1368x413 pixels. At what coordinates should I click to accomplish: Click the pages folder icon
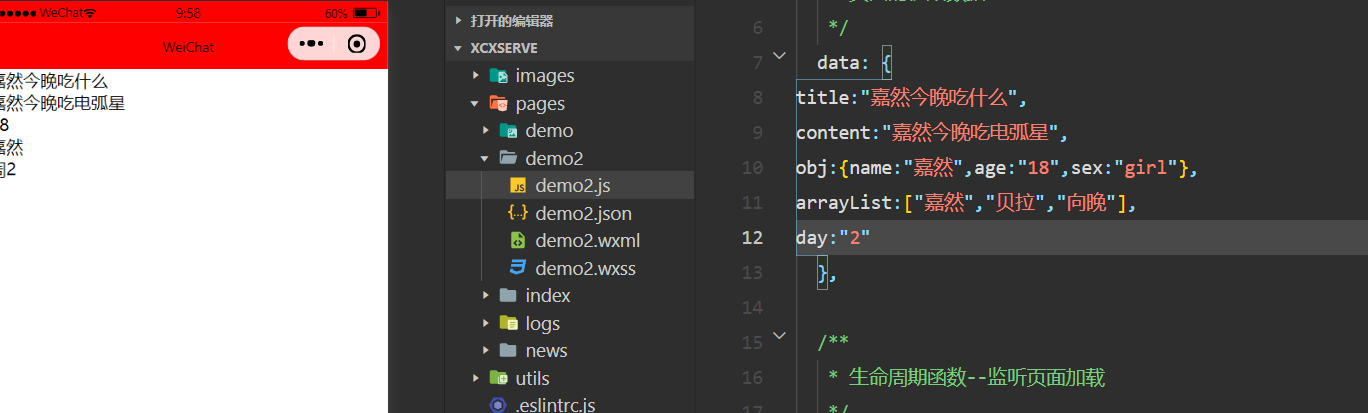coord(498,103)
